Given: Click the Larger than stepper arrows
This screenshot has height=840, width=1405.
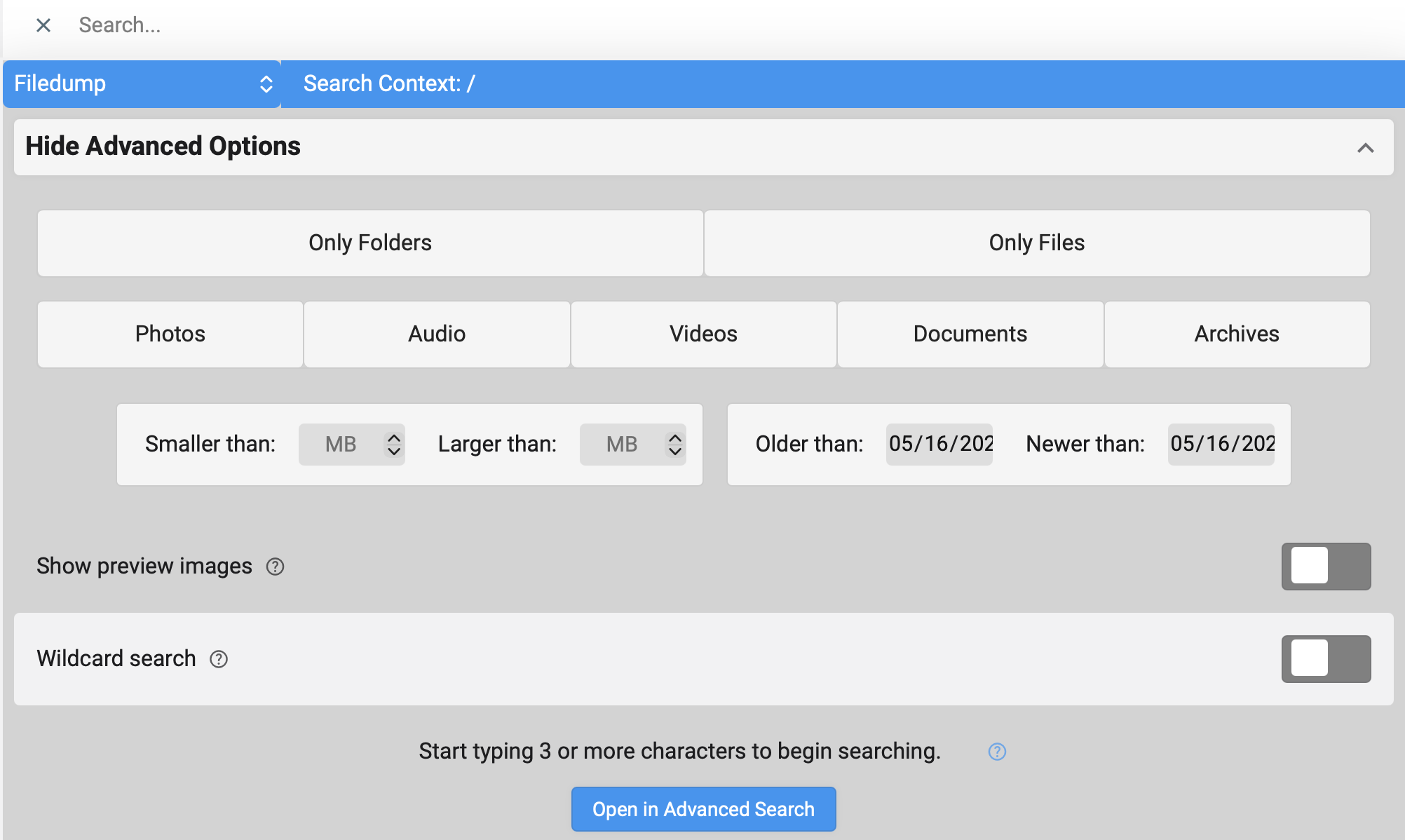Looking at the screenshot, I should point(675,444).
